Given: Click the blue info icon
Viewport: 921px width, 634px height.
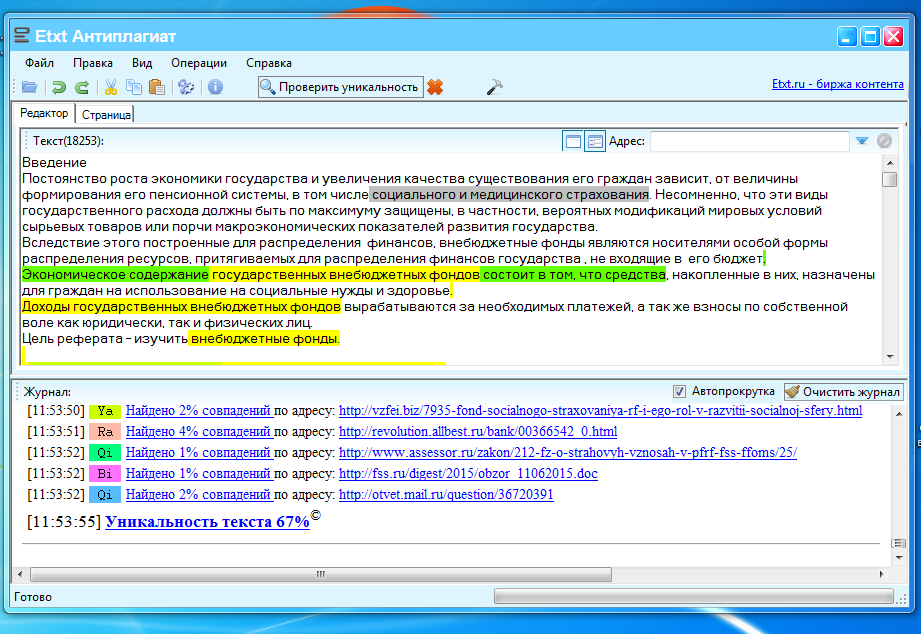Looking at the screenshot, I should pyautogui.click(x=215, y=88).
